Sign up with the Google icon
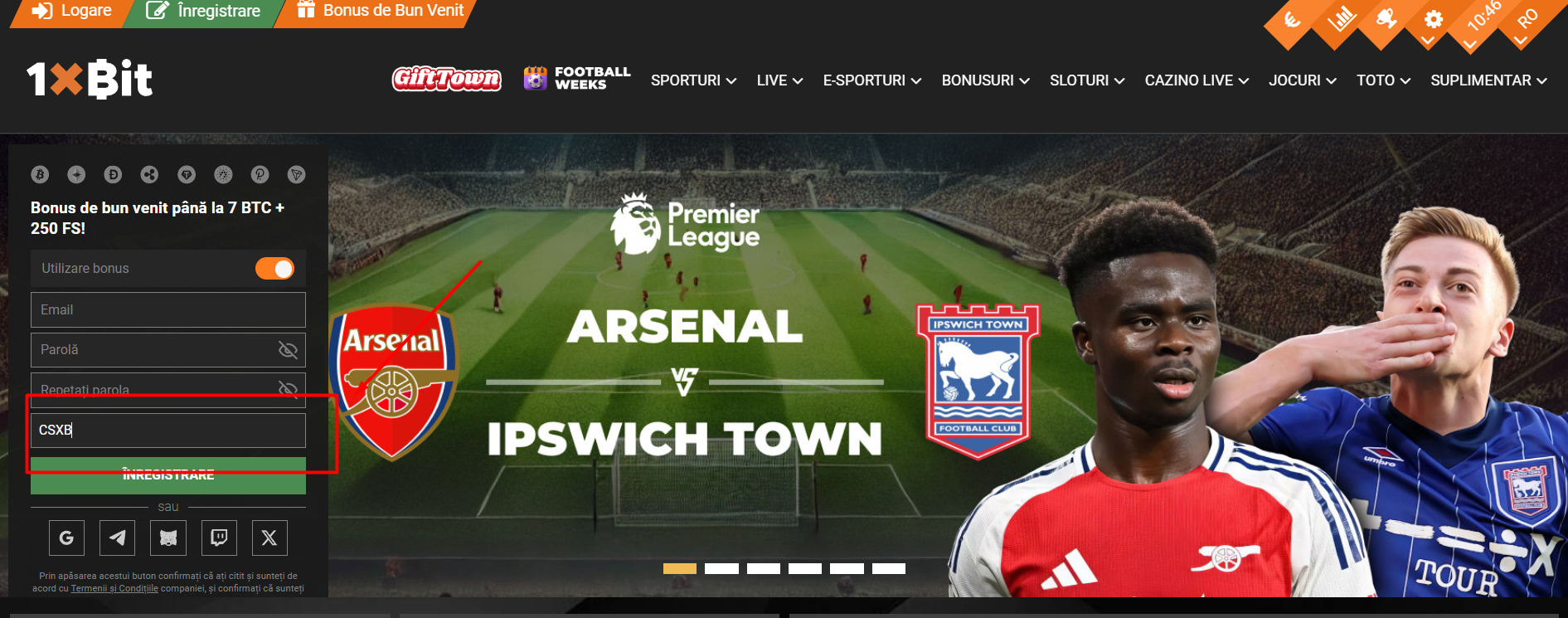 coord(66,538)
